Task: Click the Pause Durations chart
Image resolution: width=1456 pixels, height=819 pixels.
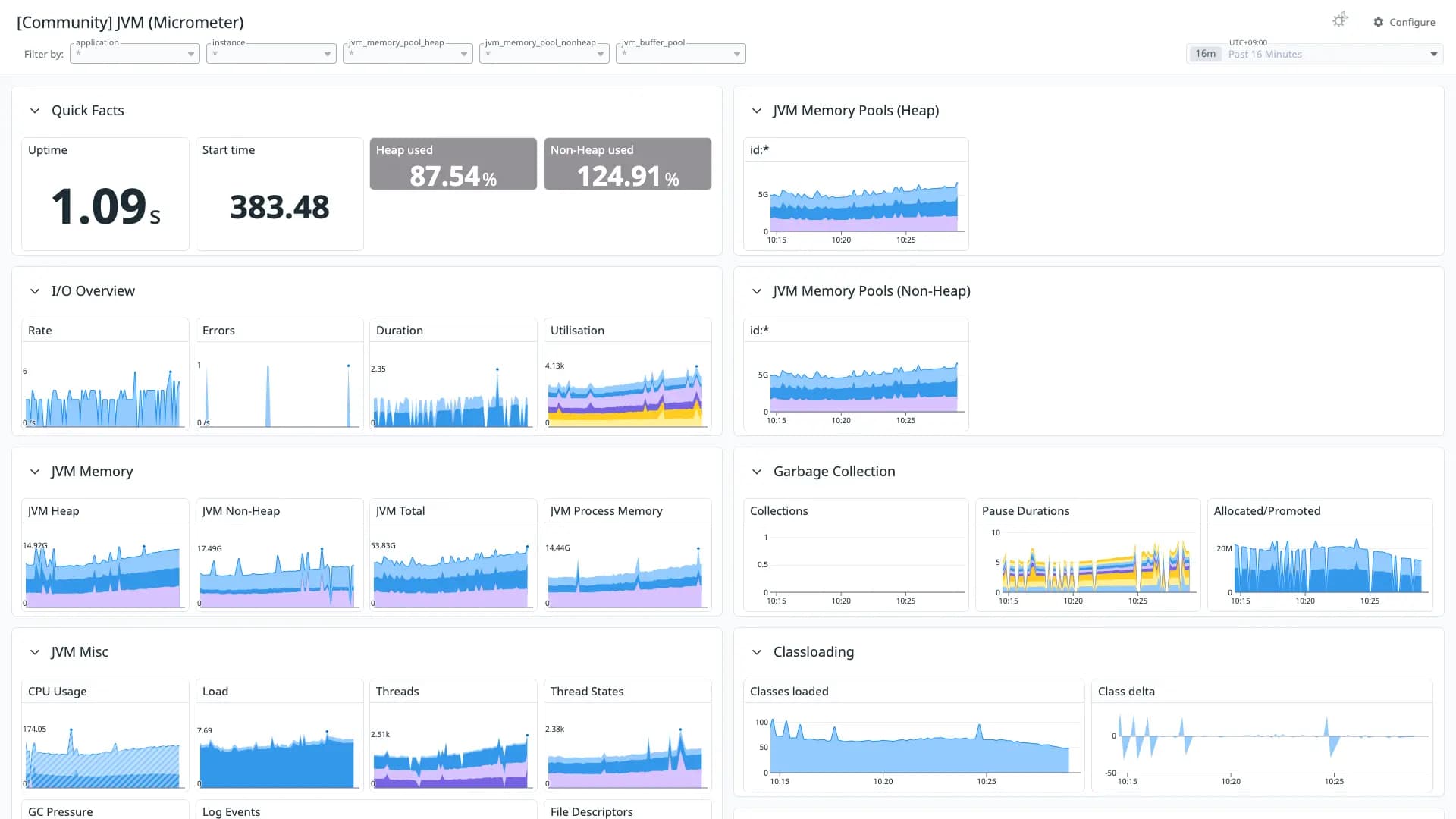Action: [x=1088, y=567]
